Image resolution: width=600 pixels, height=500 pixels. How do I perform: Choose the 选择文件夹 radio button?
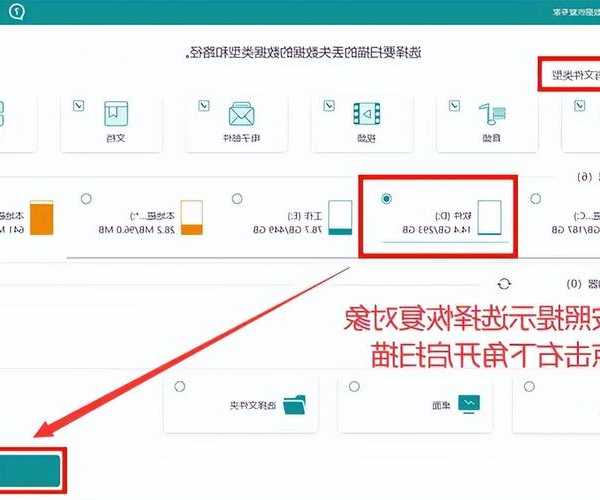tap(180, 385)
